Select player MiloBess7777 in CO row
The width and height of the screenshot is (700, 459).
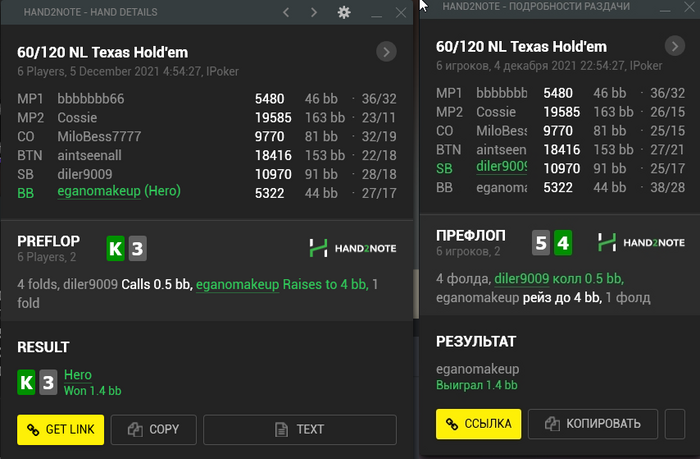click(x=99, y=136)
